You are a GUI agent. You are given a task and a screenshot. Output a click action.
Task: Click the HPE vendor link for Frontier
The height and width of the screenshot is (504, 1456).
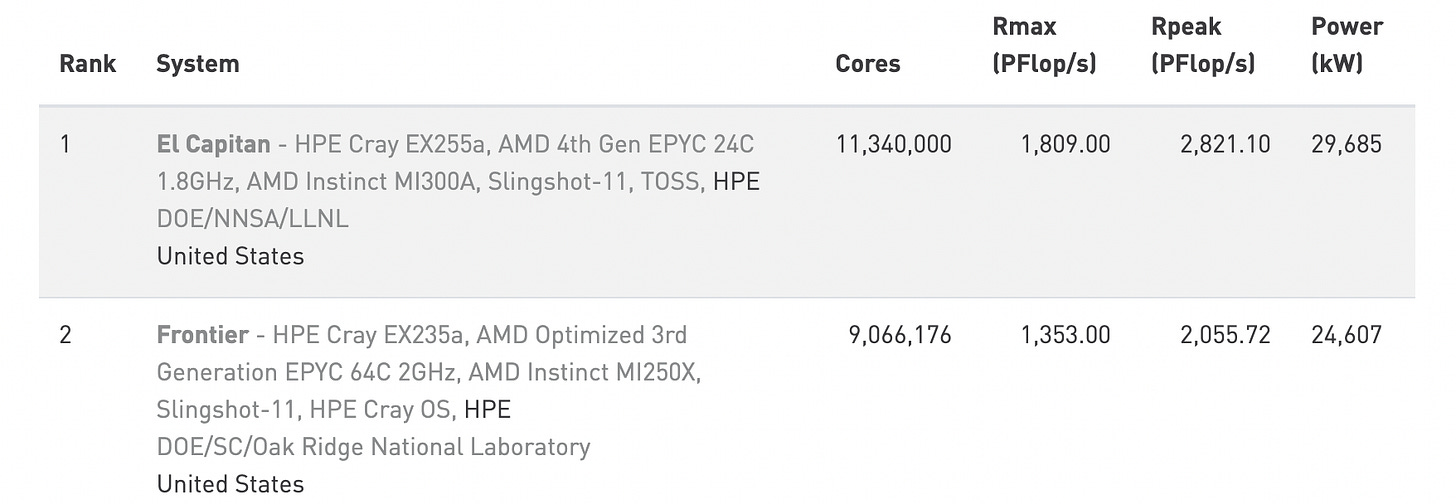click(x=488, y=410)
